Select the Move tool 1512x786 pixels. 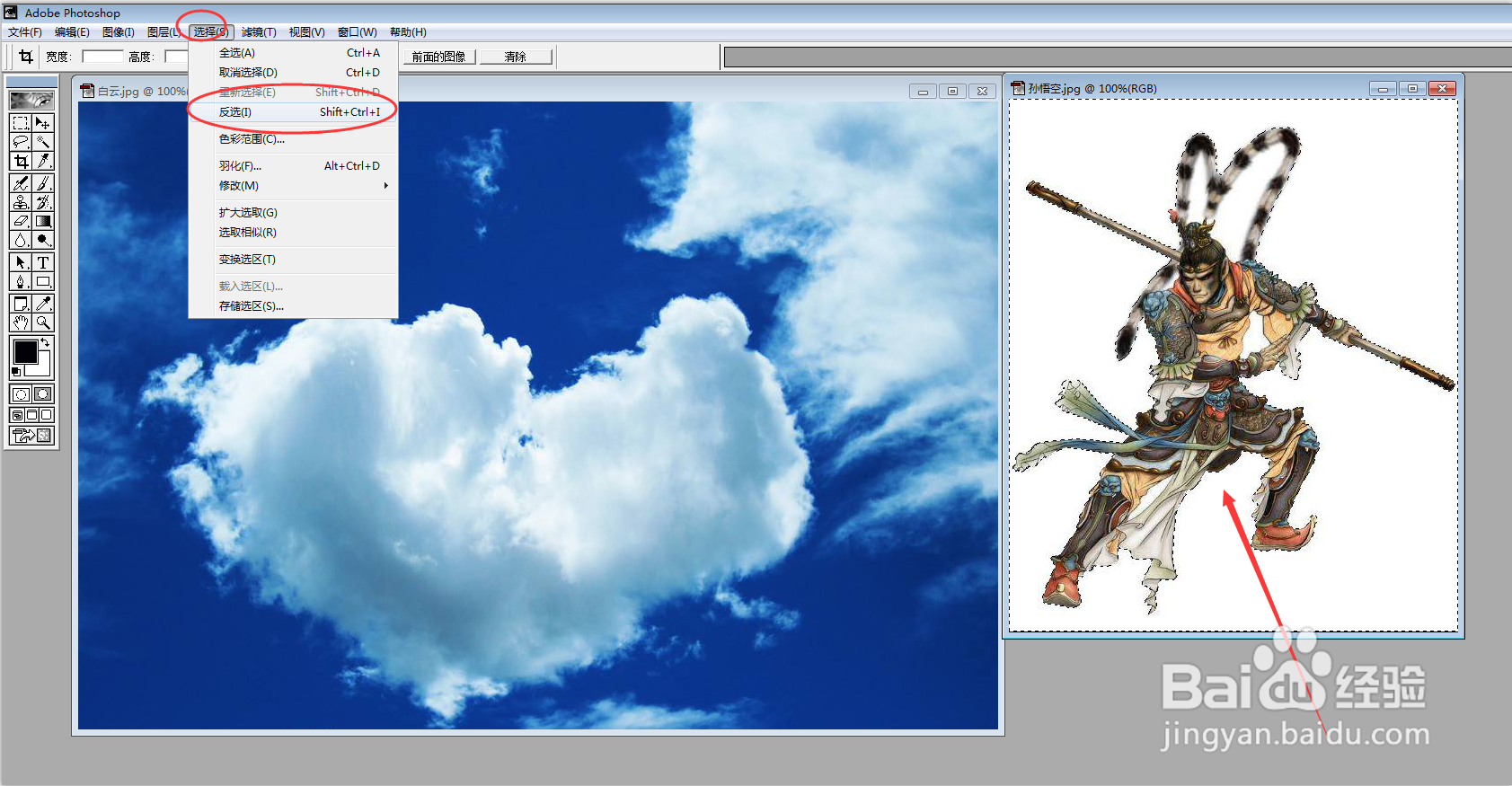coord(42,123)
